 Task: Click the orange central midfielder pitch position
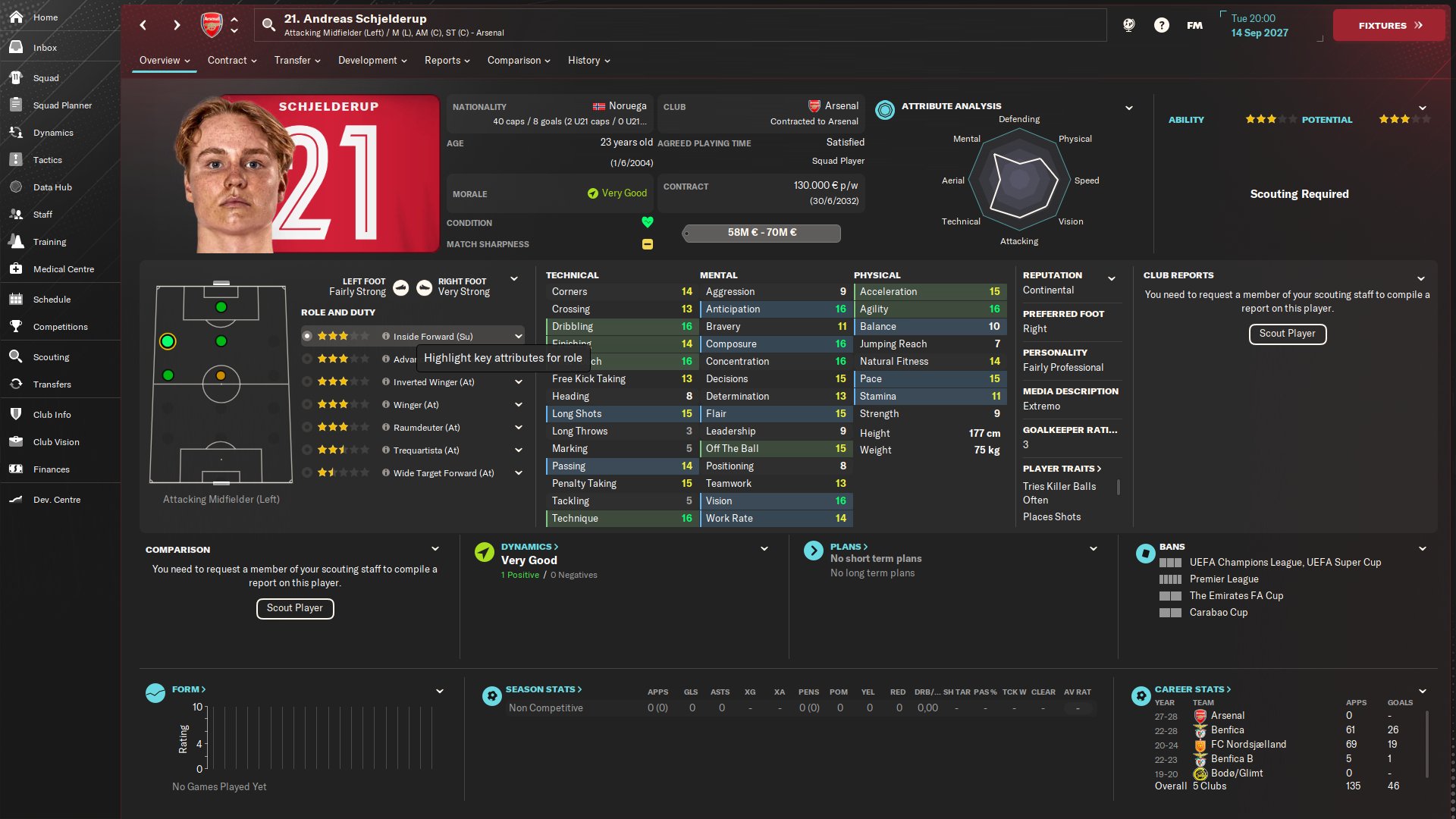point(221,375)
